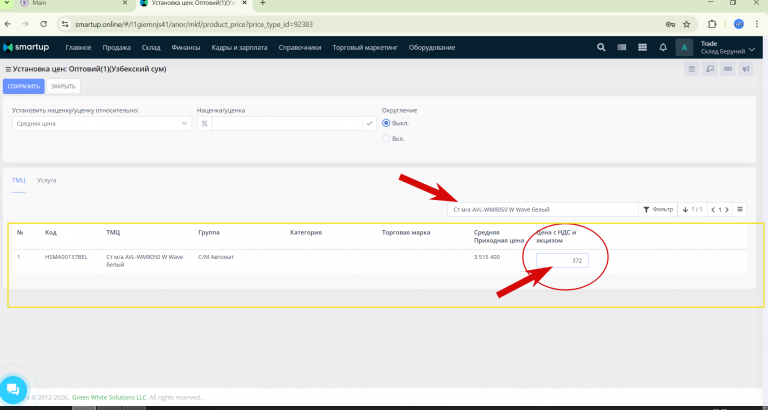Open the chat support bubble
The image size is (768, 410).
[x=13, y=390]
